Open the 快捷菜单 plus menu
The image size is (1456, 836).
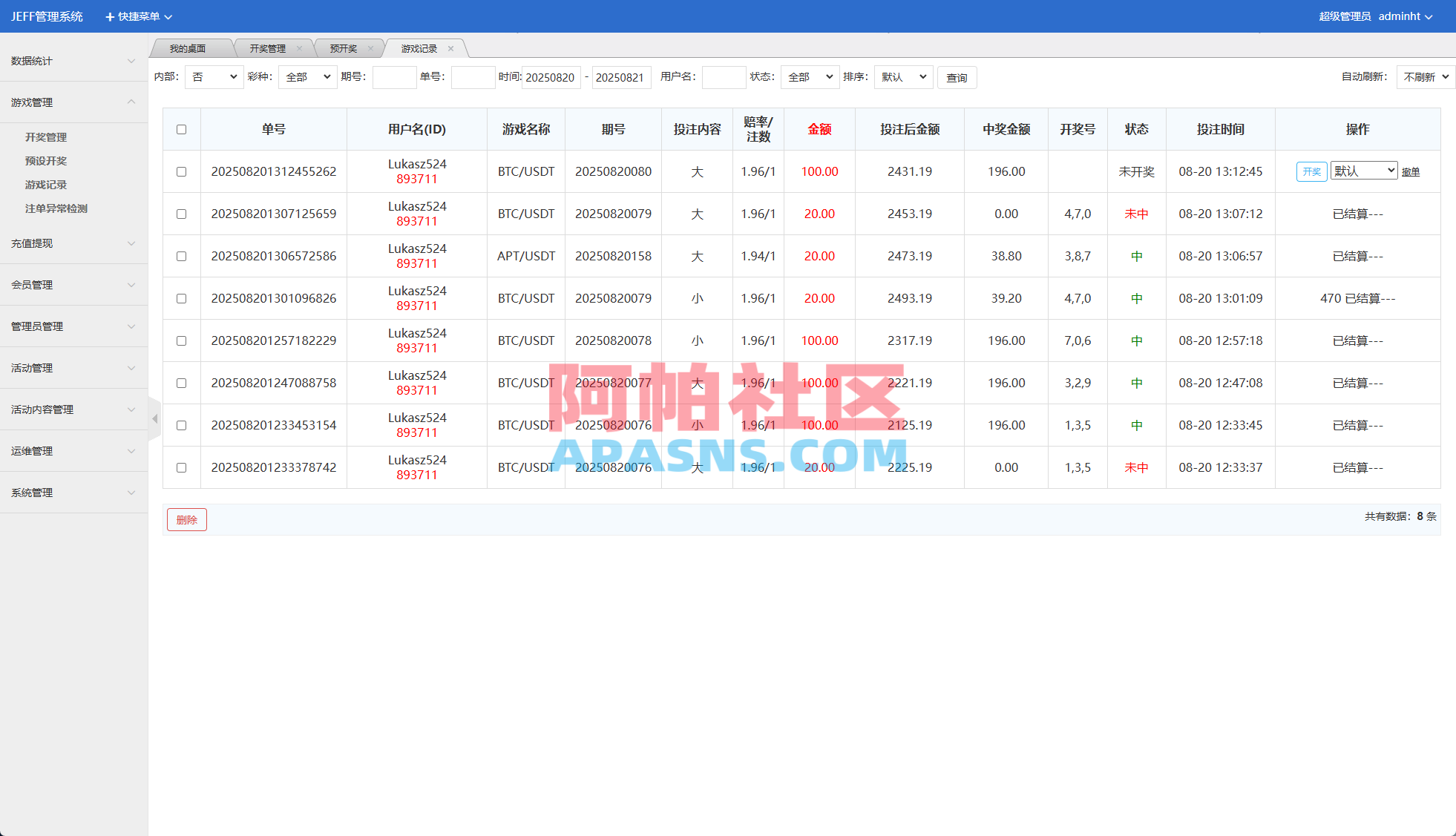point(138,16)
